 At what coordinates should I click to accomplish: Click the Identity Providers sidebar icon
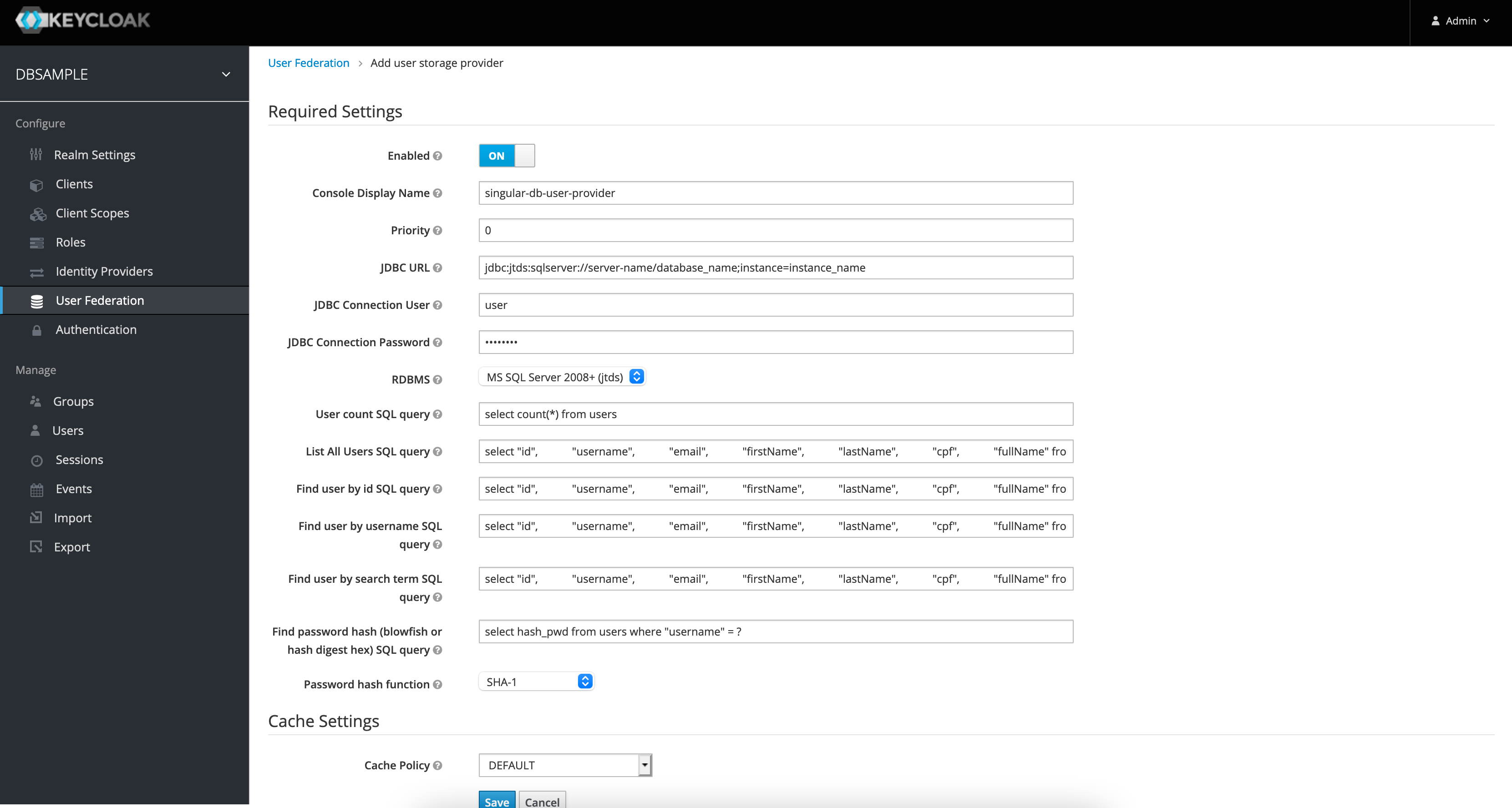point(36,271)
